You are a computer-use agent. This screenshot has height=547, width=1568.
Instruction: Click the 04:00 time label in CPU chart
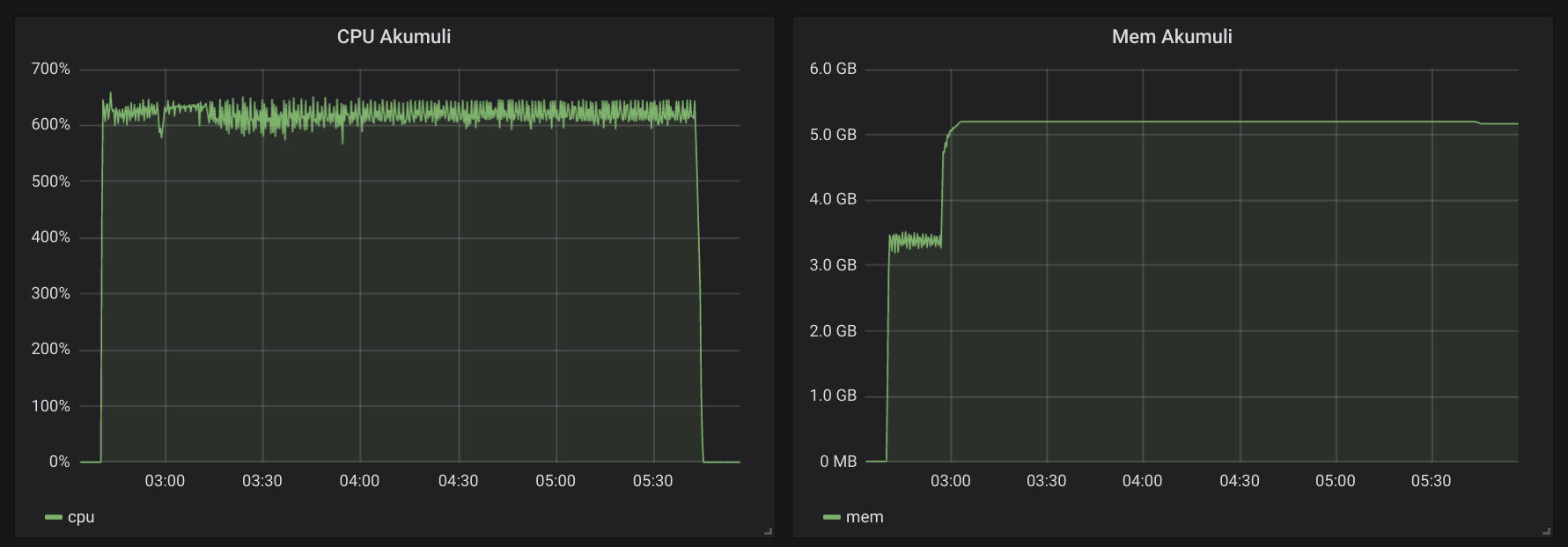tap(359, 481)
